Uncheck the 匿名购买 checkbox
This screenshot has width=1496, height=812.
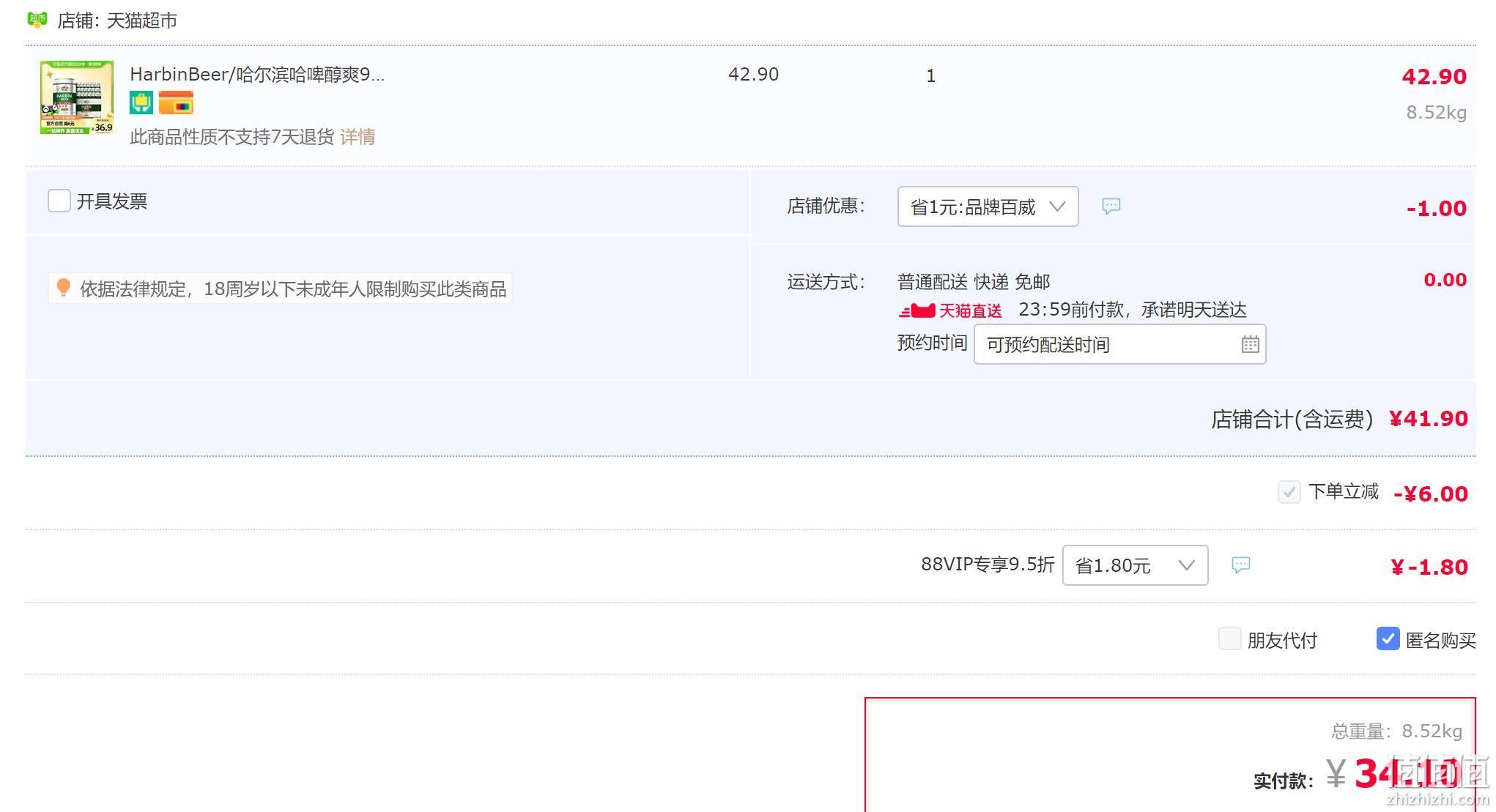click(1388, 638)
